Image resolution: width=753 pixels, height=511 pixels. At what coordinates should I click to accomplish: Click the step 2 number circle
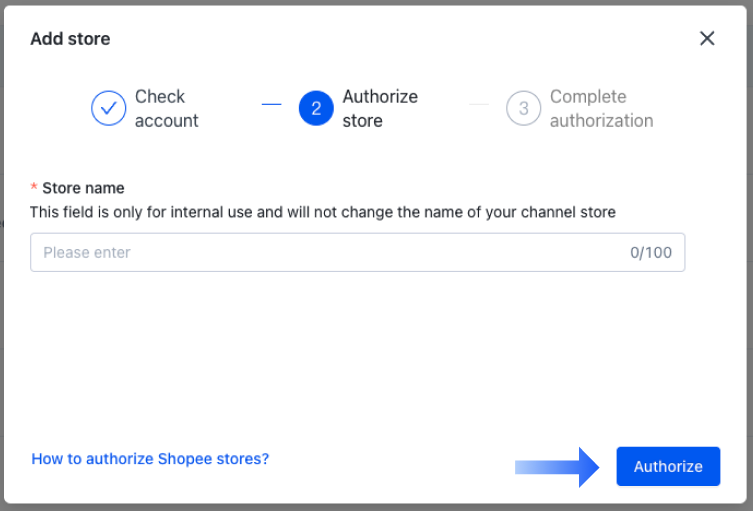316,108
